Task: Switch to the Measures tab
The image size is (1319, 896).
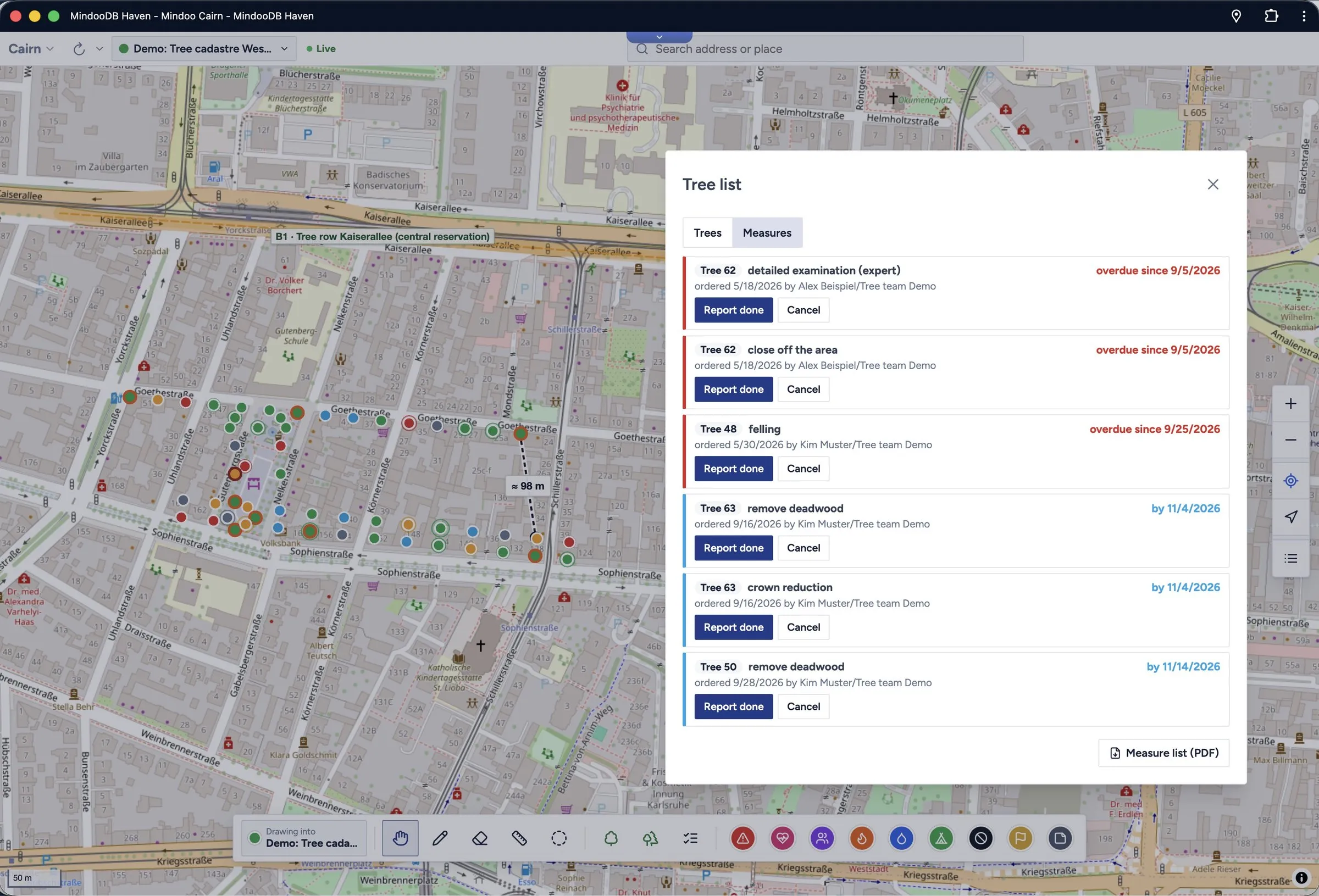Action: click(x=767, y=233)
